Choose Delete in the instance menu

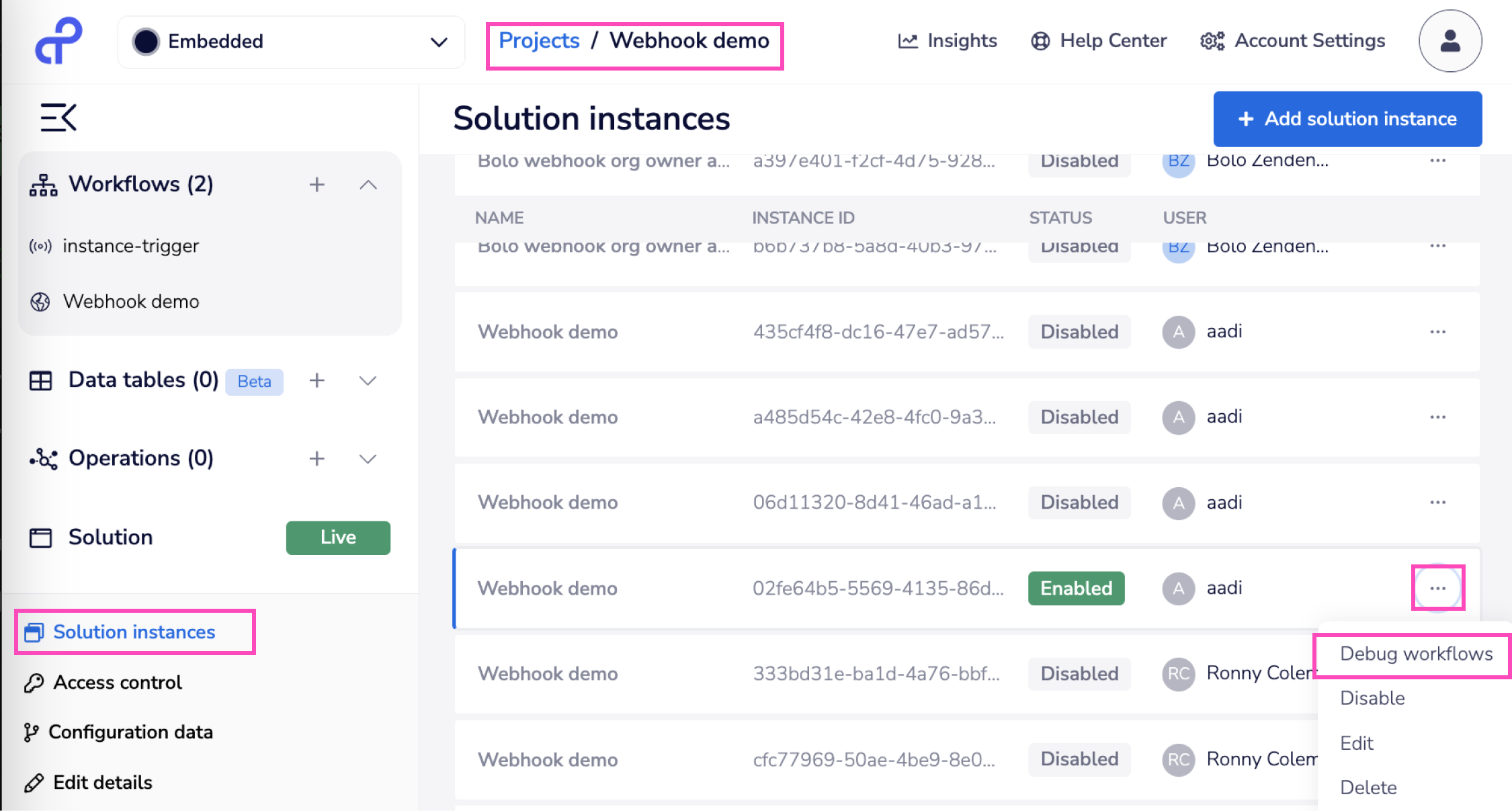[x=1368, y=787]
